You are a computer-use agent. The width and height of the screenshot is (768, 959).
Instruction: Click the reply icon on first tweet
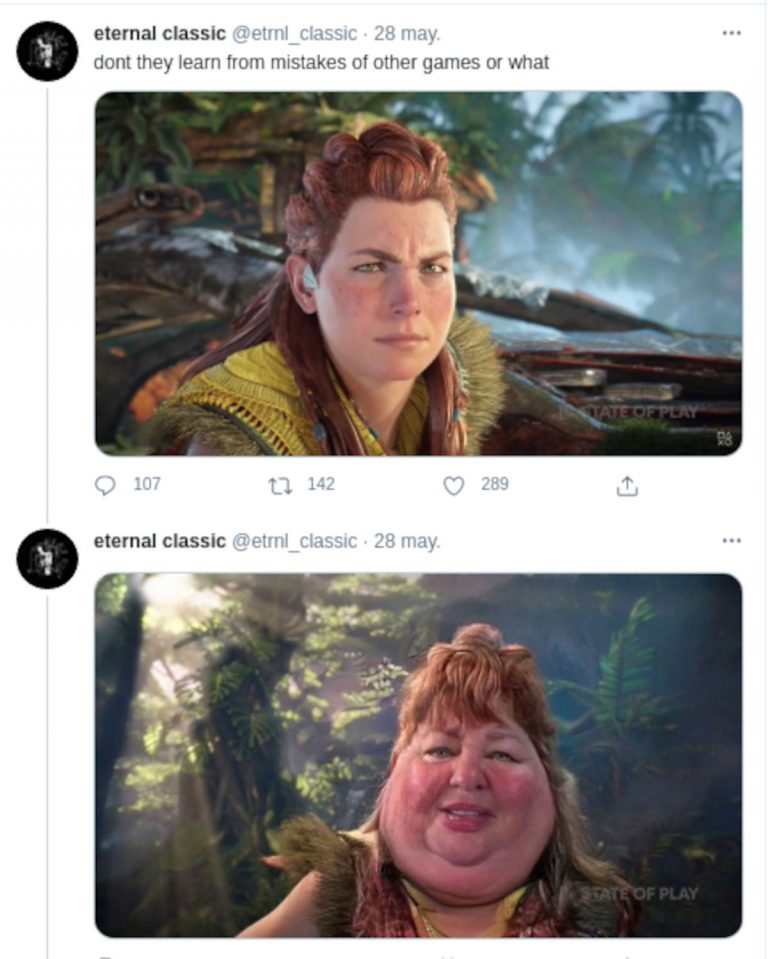click(105, 485)
